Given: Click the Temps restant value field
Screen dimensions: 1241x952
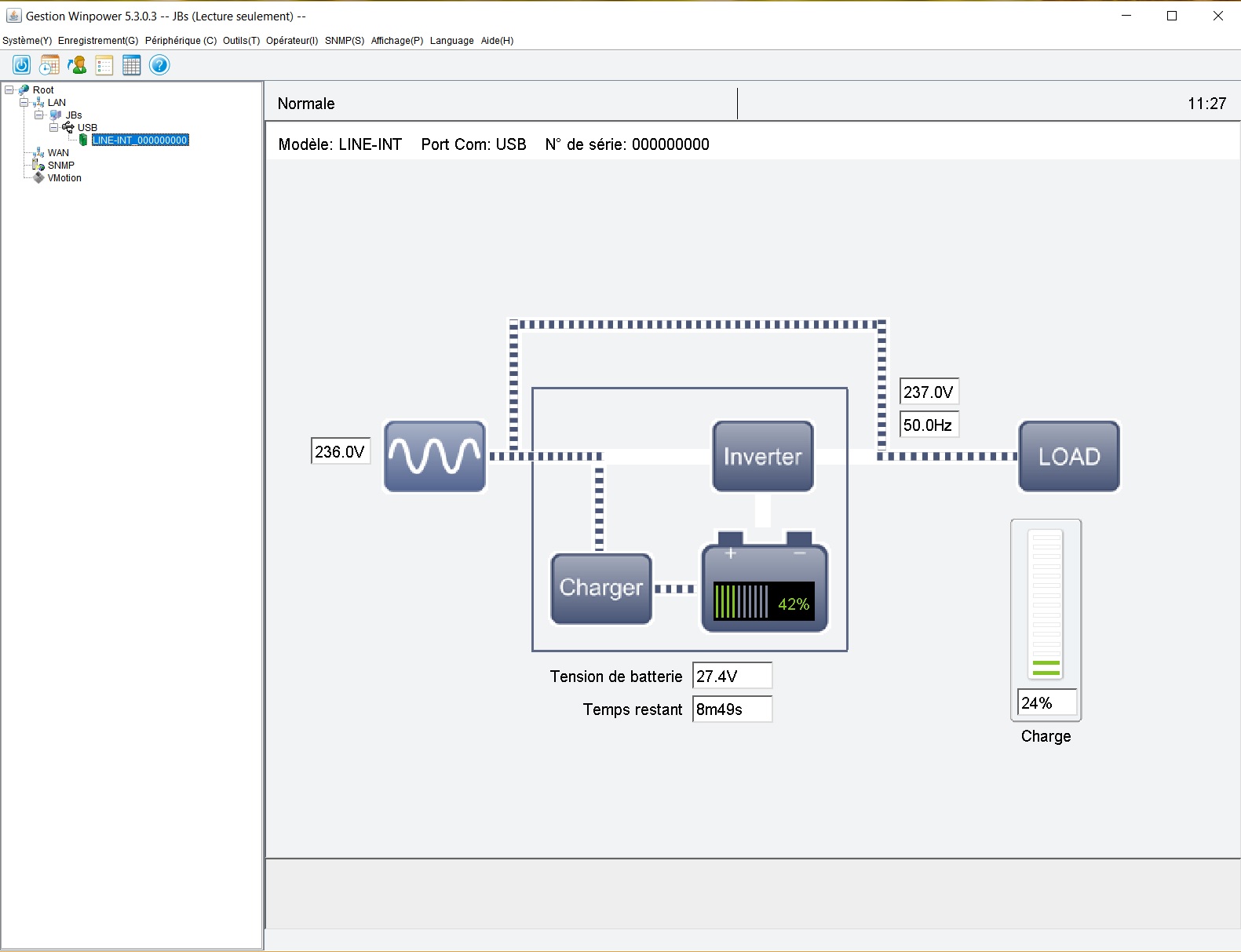Looking at the screenshot, I should pyautogui.click(x=732, y=709).
